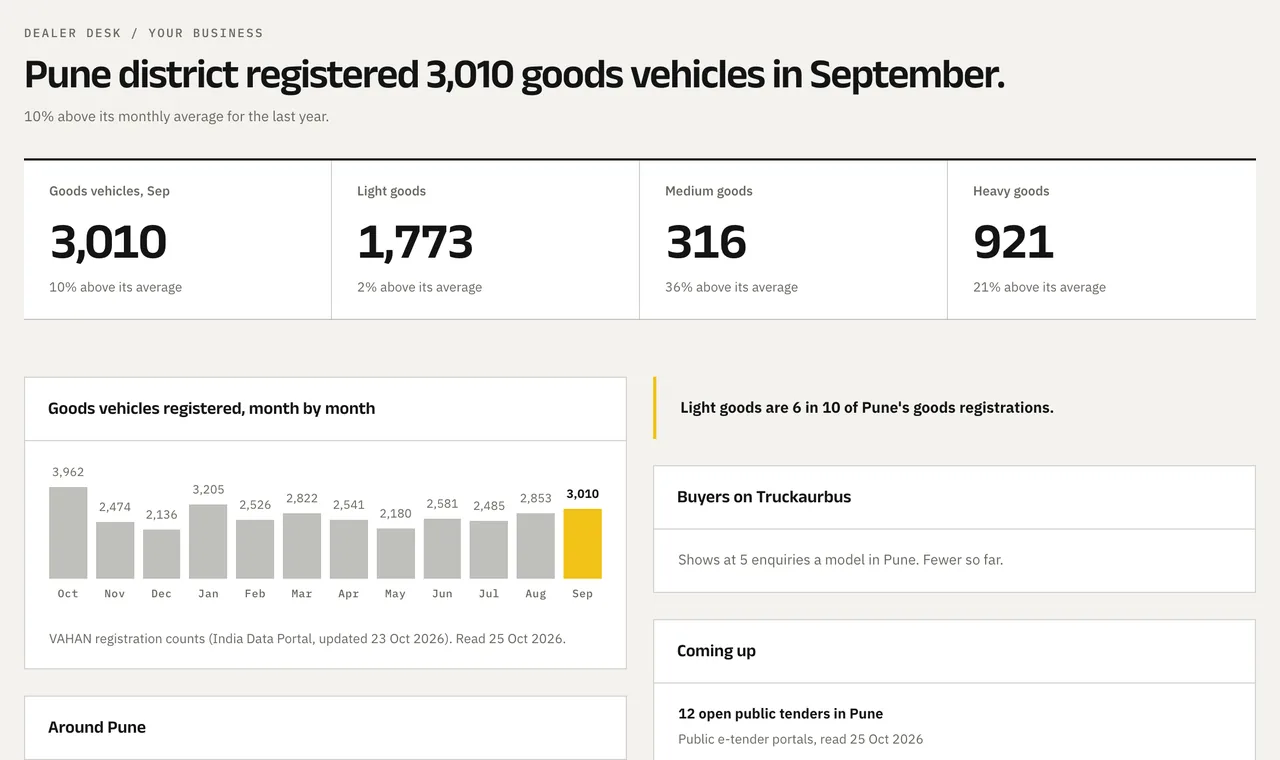Click '10% above its monthly average' subtitle
Viewport: 1280px width, 760px height.
pyautogui.click(x=176, y=116)
